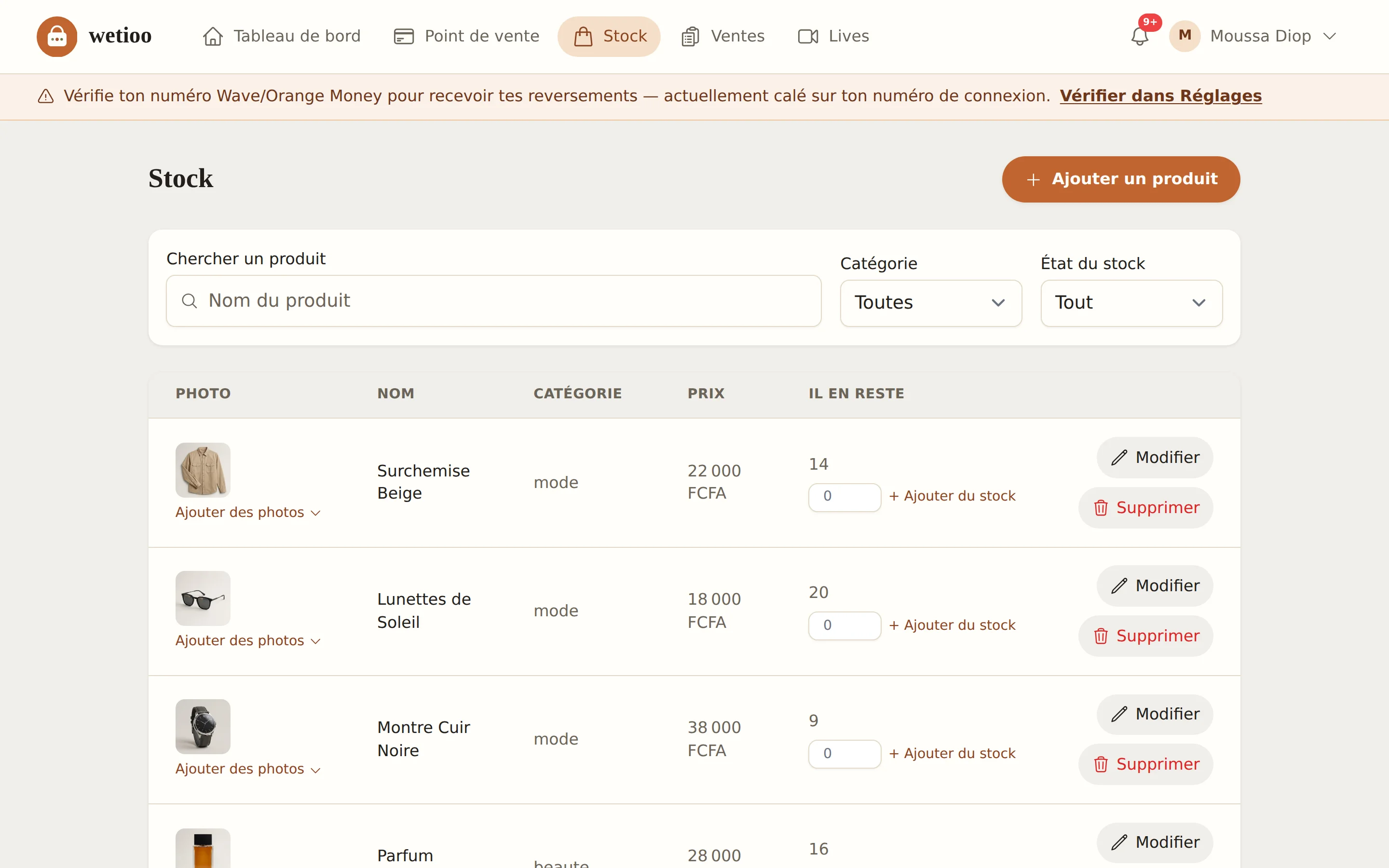Add stock to Lunettes de Soleil
Image resolution: width=1389 pixels, height=868 pixels.
pos(952,625)
